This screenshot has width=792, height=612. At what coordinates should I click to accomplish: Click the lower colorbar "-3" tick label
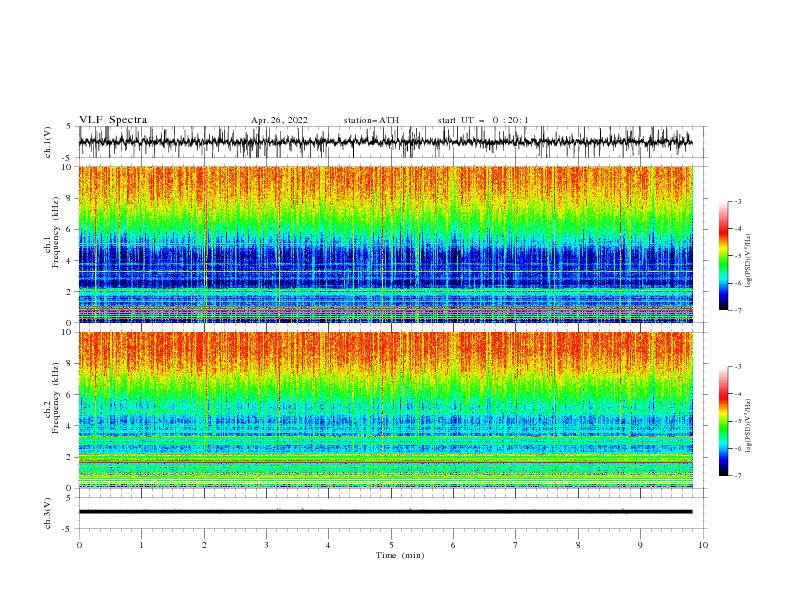pos(738,367)
